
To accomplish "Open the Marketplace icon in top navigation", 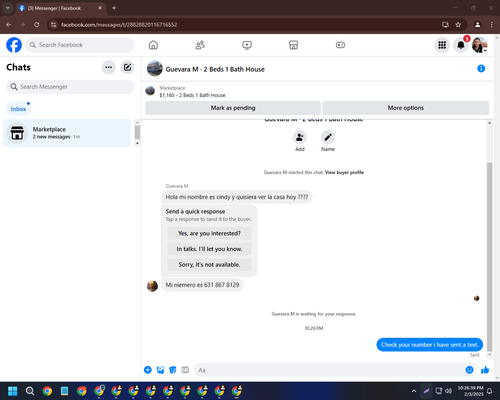I will (x=293, y=45).
